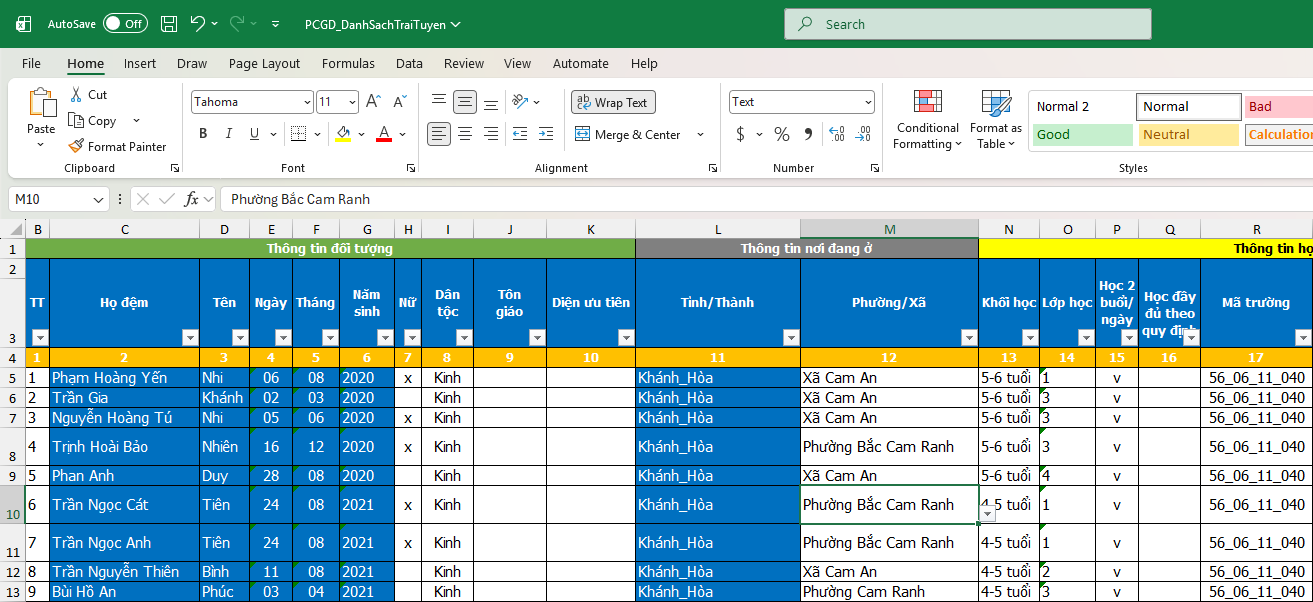Click the Save icon in title bar
The width and height of the screenshot is (1313, 602).
click(169, 24)
